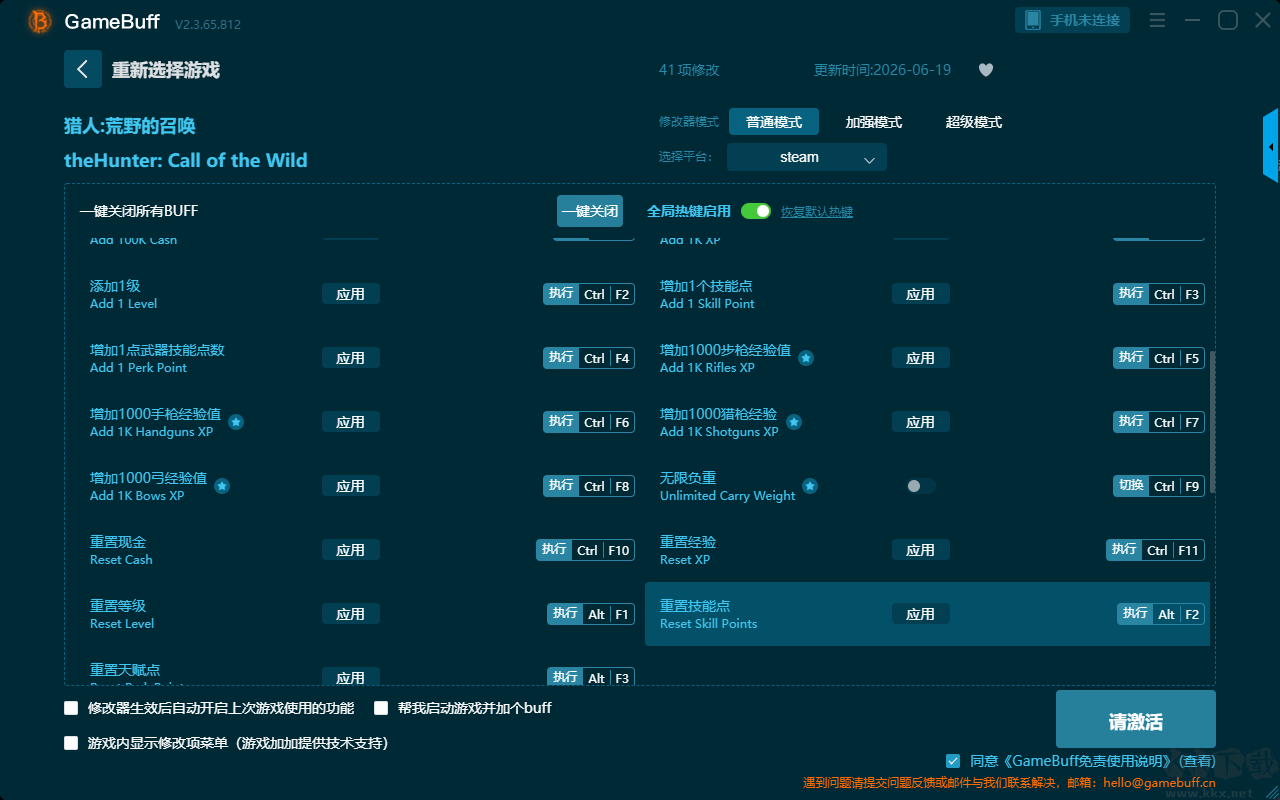This screenshot has width=1280, height=800.
Task: Apply the Add 1 Perk Point cheat
Action: (x=351, y=358)
